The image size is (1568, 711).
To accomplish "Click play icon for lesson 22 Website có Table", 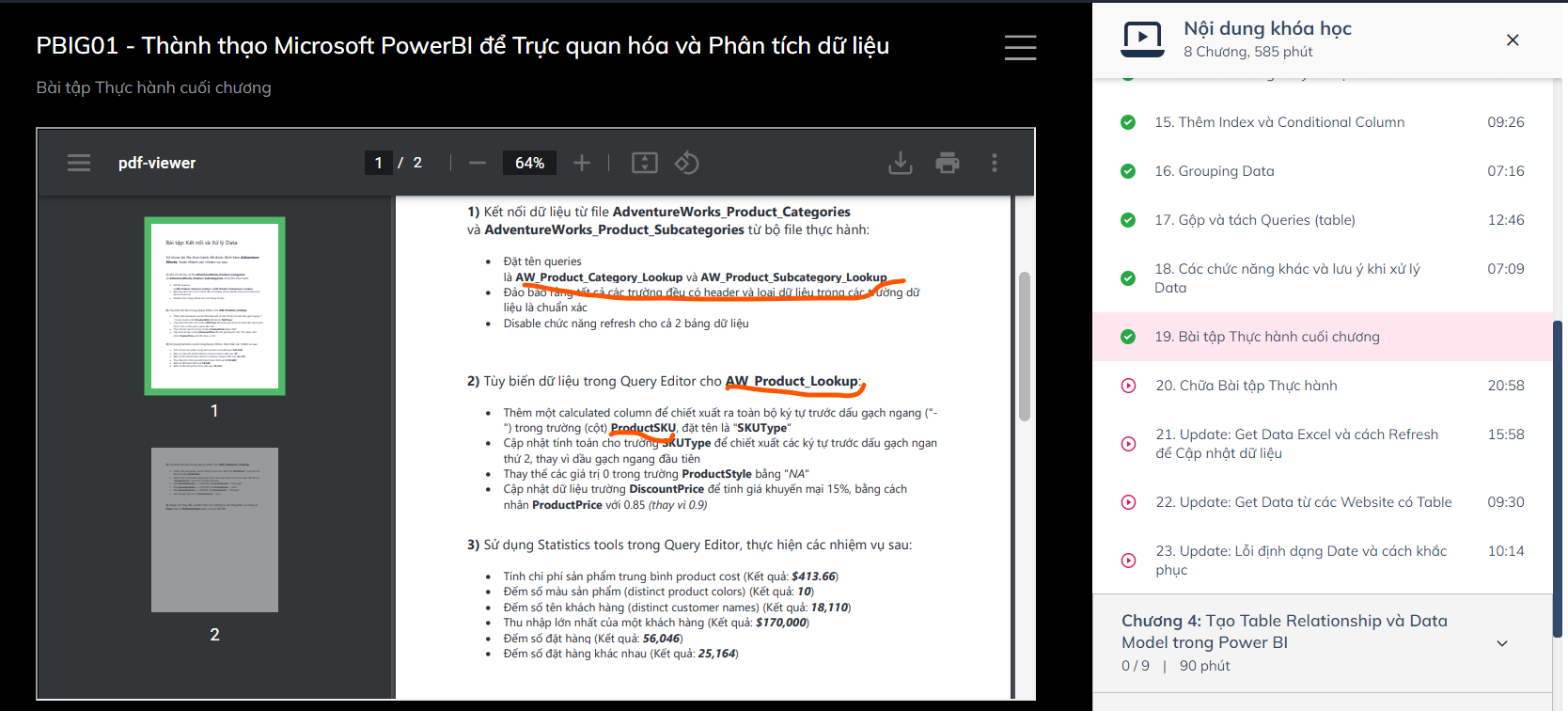I will click(x=1128, y=502).
